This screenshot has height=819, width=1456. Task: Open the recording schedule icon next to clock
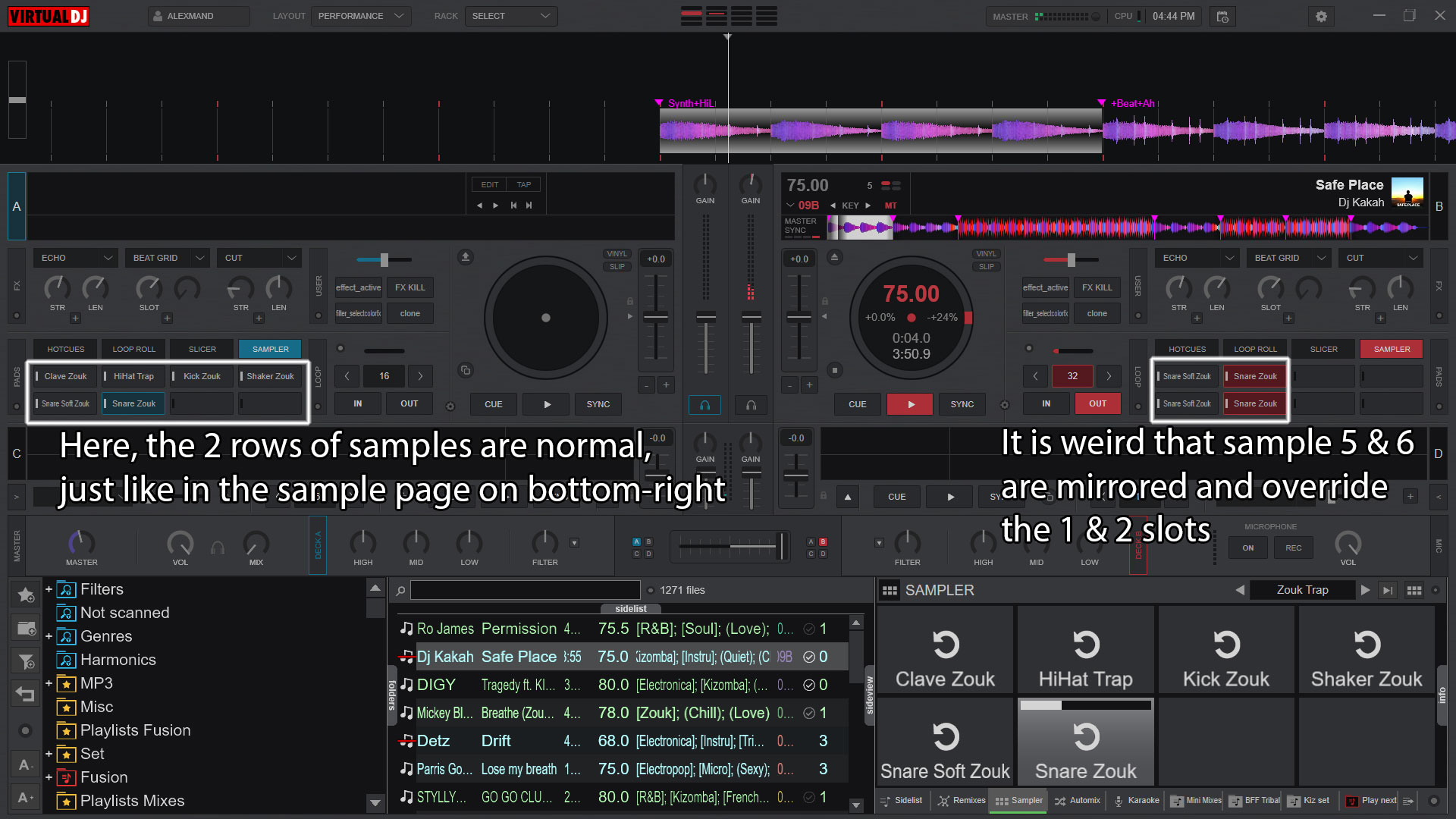tap(1222, 16)
